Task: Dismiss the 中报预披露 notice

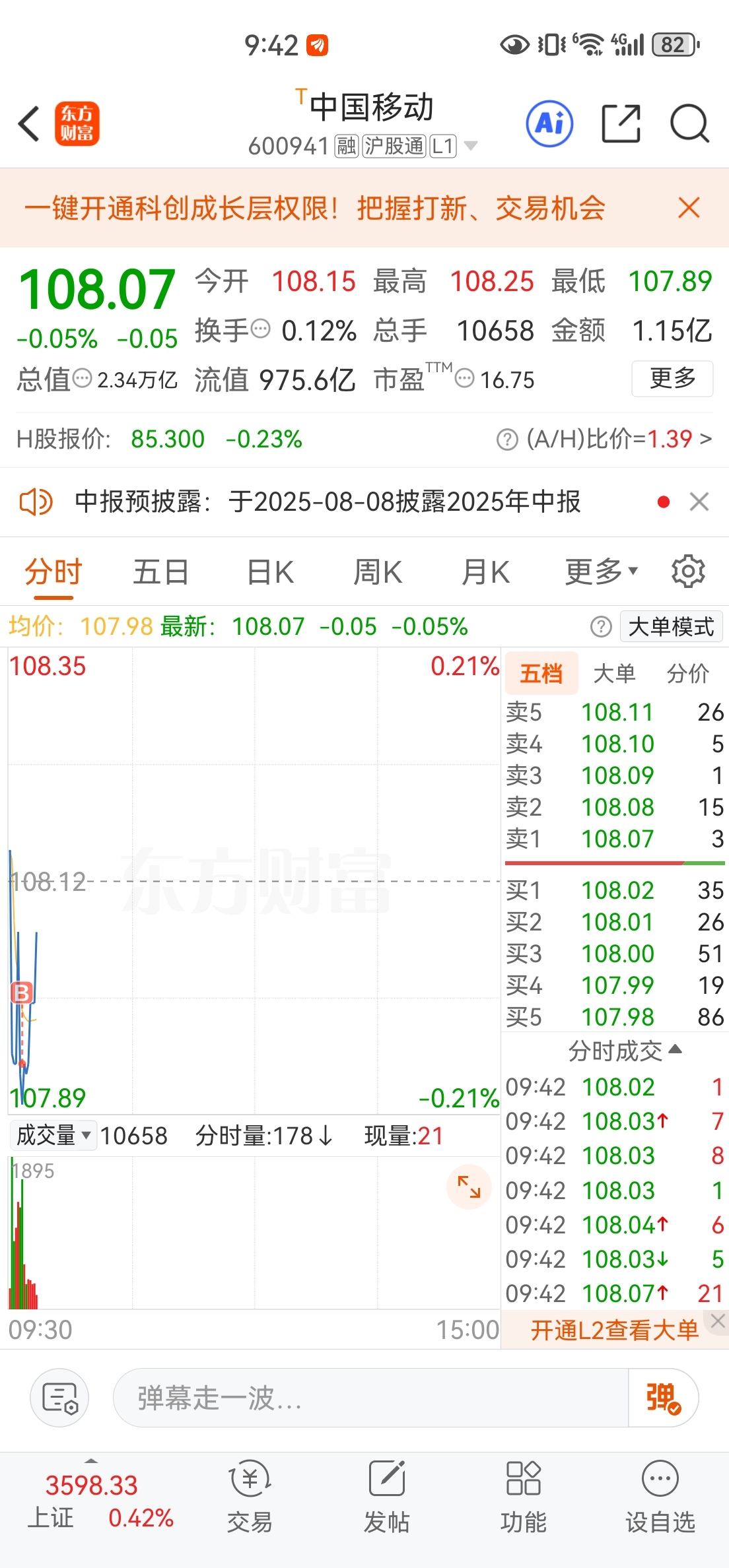Action: click(699, 502)
